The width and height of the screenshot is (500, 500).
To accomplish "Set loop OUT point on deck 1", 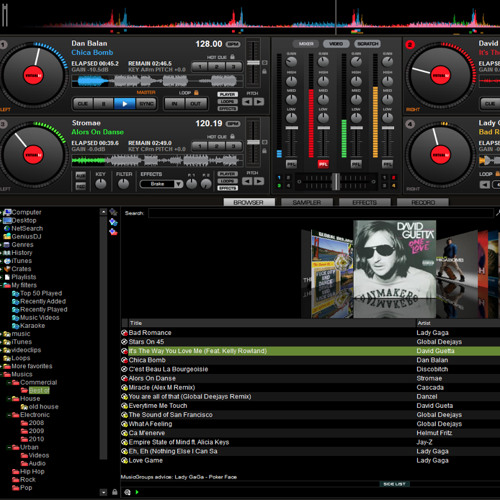I will click(196, 104).
